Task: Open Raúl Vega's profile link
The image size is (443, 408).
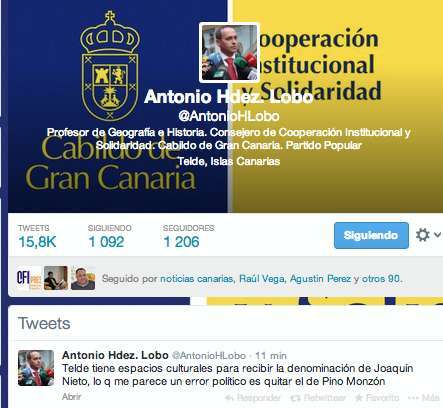Action: point(262,279)
